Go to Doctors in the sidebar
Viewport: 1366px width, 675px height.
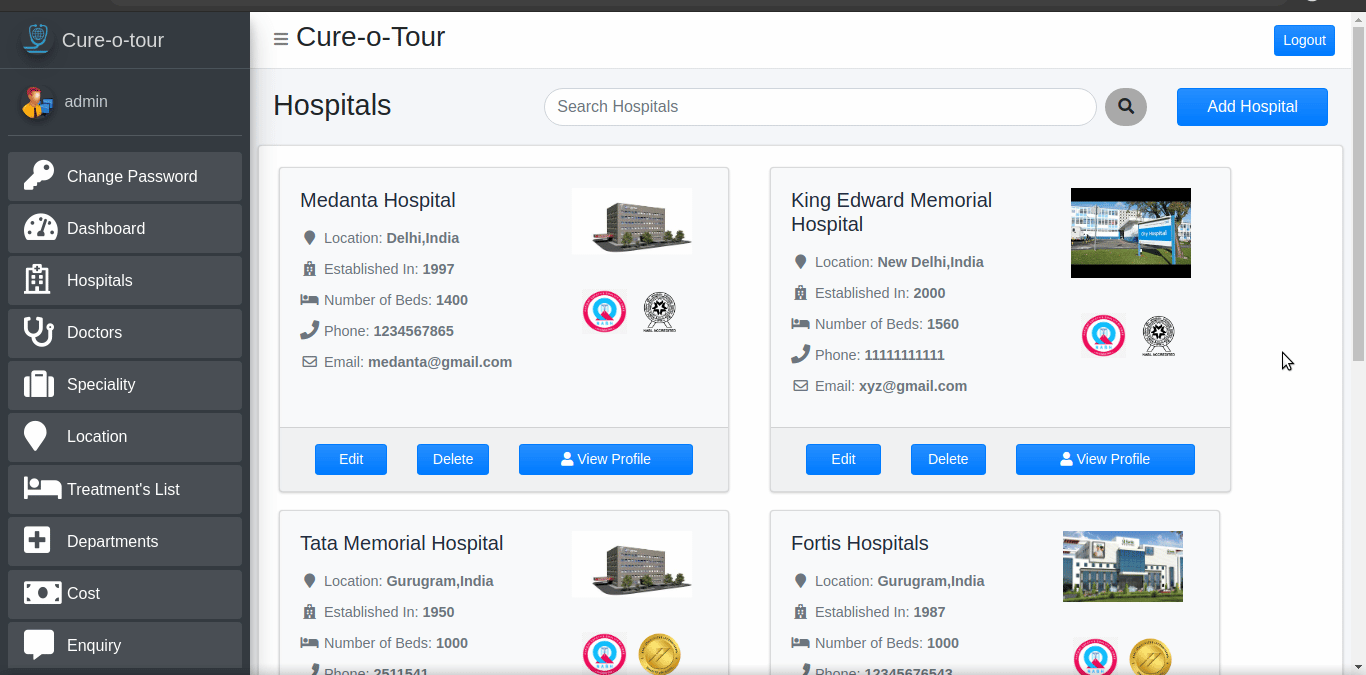125,332
